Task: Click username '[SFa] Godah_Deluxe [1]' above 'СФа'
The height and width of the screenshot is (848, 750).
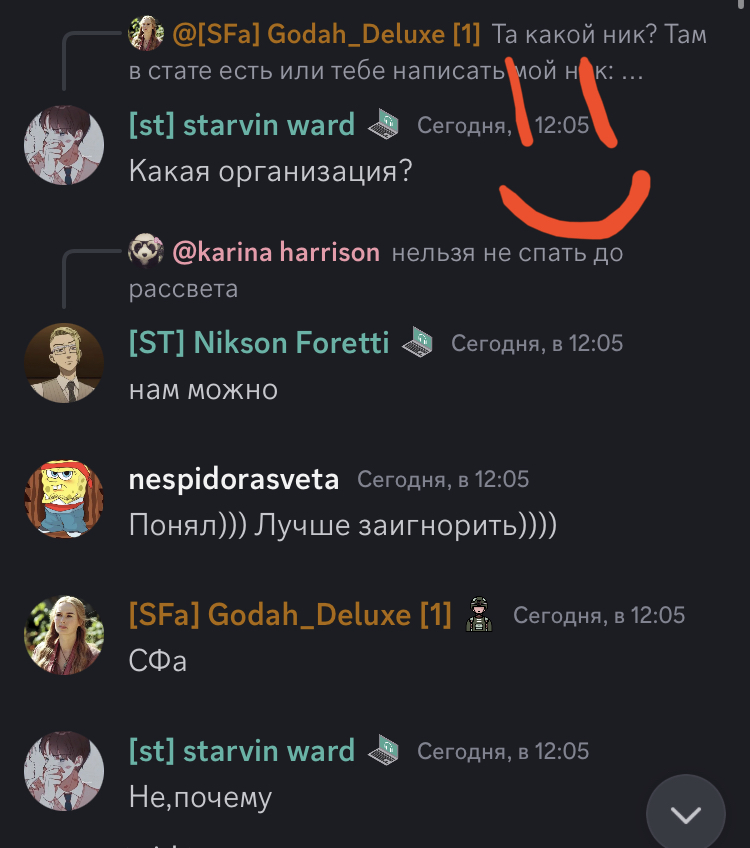Action: [290, 614]
